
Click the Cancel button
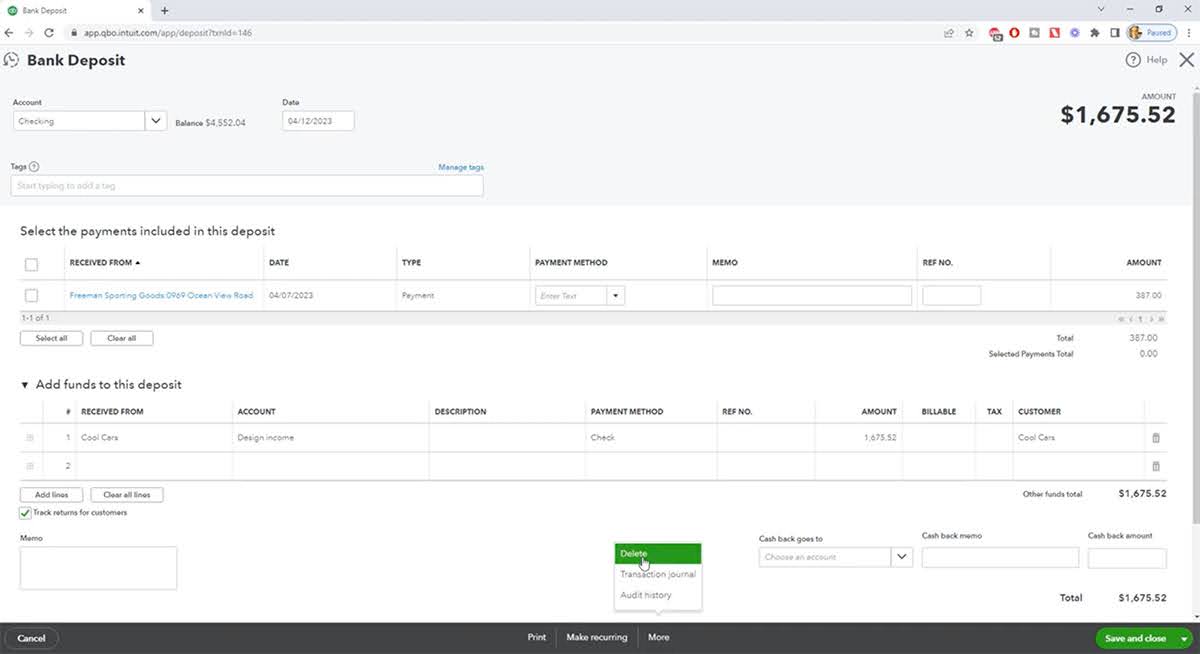point(31,638)
